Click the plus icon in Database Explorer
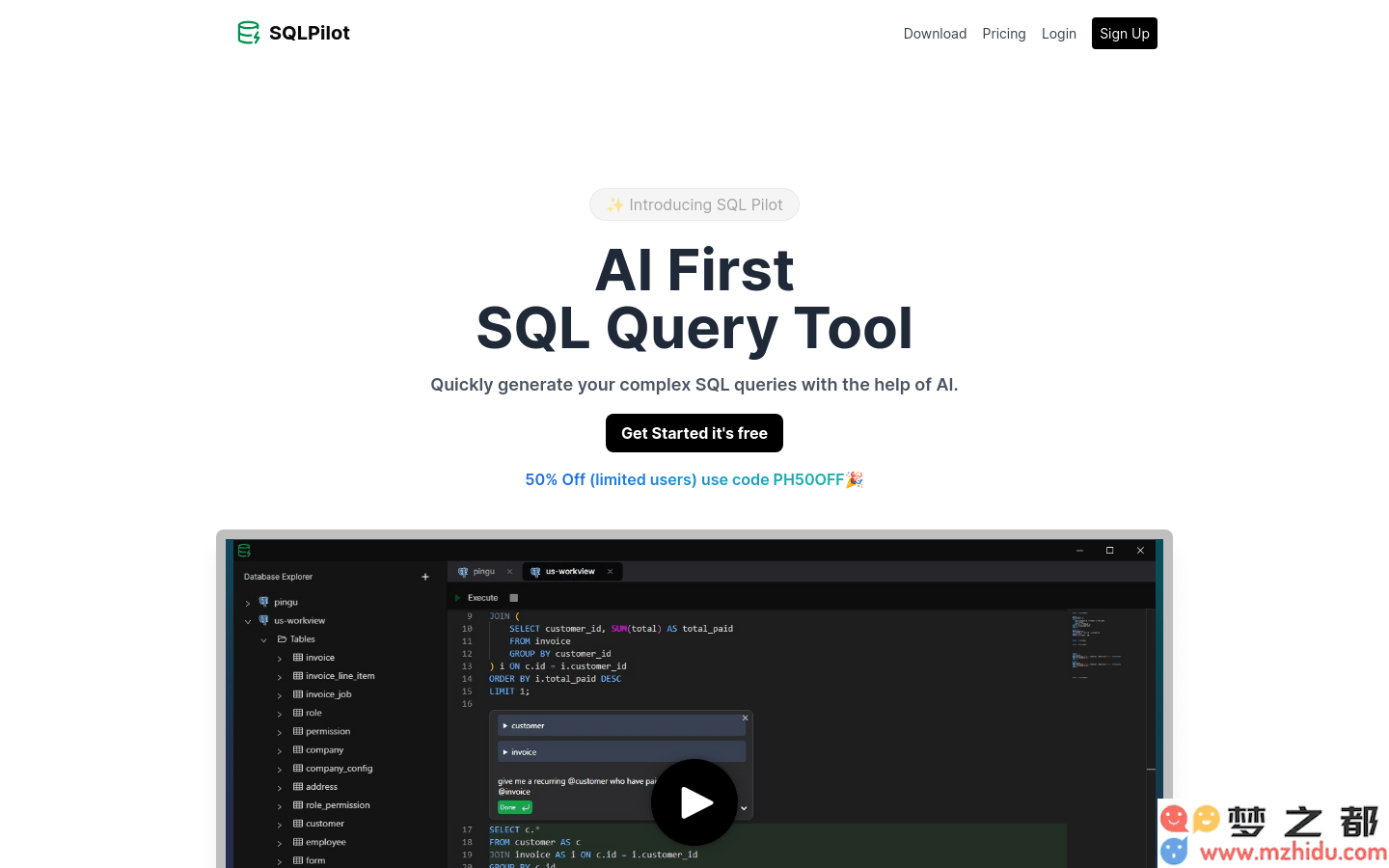This screenshot has height=868, width=1389. click(425, 577)
